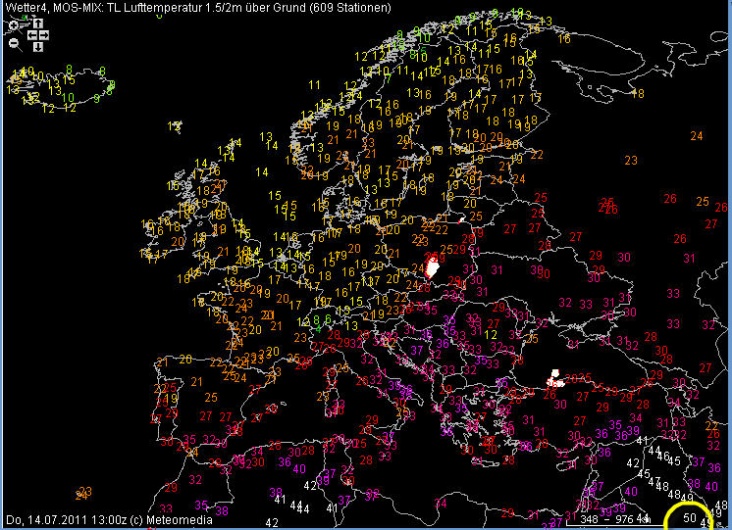This screenshot has width=732, height=530.
Task: Pan the map right with the arrow
Action: coord(44,35)
